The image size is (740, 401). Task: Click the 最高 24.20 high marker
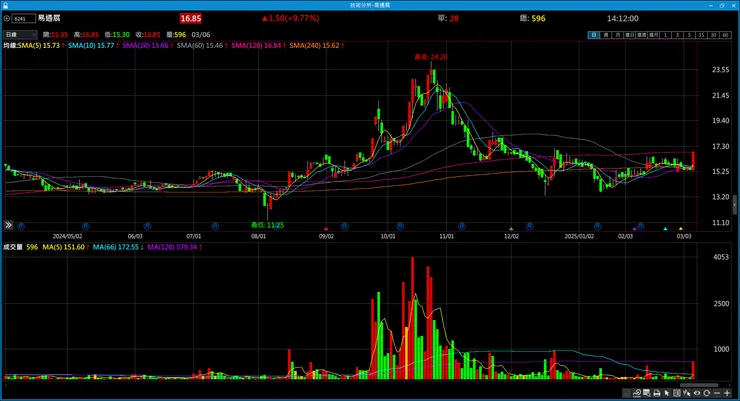430,57
